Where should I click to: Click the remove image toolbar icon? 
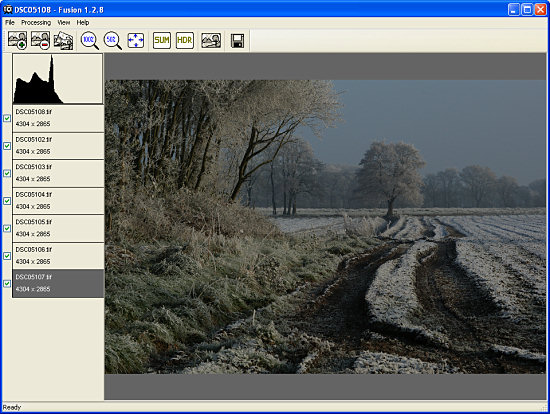40,40
